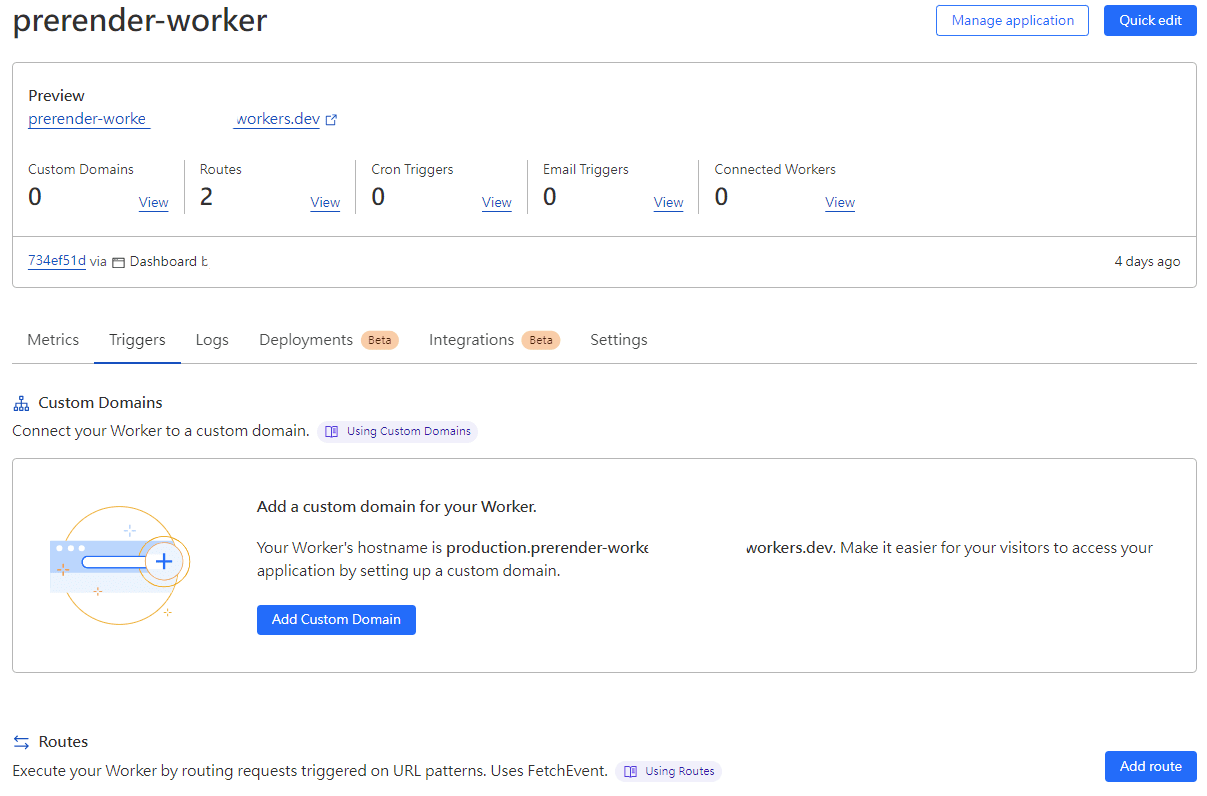Viewport: 1207px width, 796px height.
Task: Open Using Routes docs badge
Action: pos(668,771)
